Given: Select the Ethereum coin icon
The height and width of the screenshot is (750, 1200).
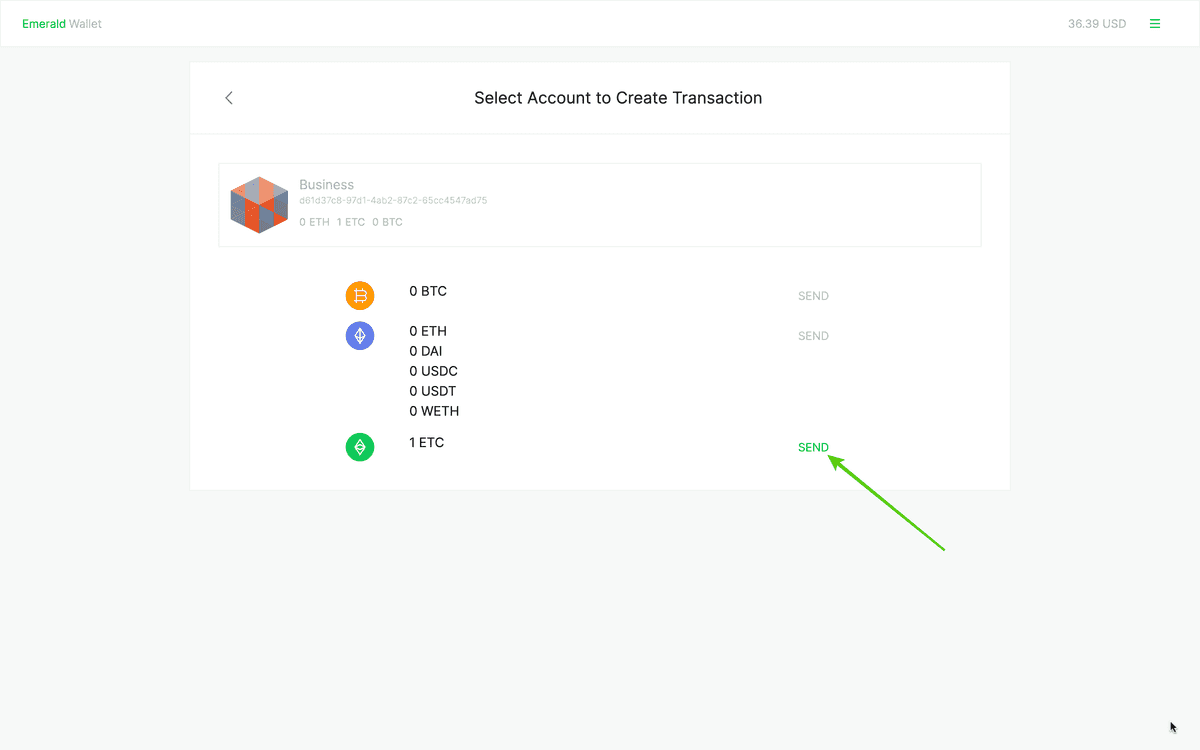Looking at the screenshot, I should point(360,335).
